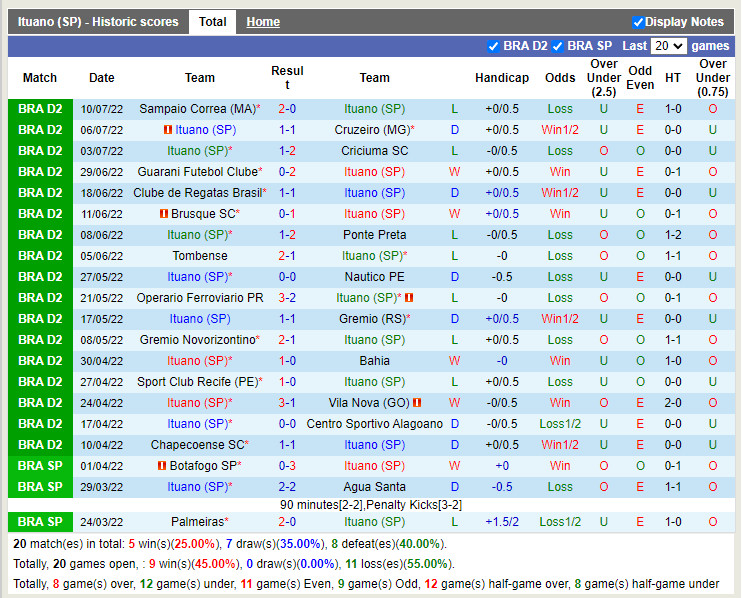Click the Gremio (RS) team link
The height and width of the screenshot is (598, 742).
(x=371, y=319)
